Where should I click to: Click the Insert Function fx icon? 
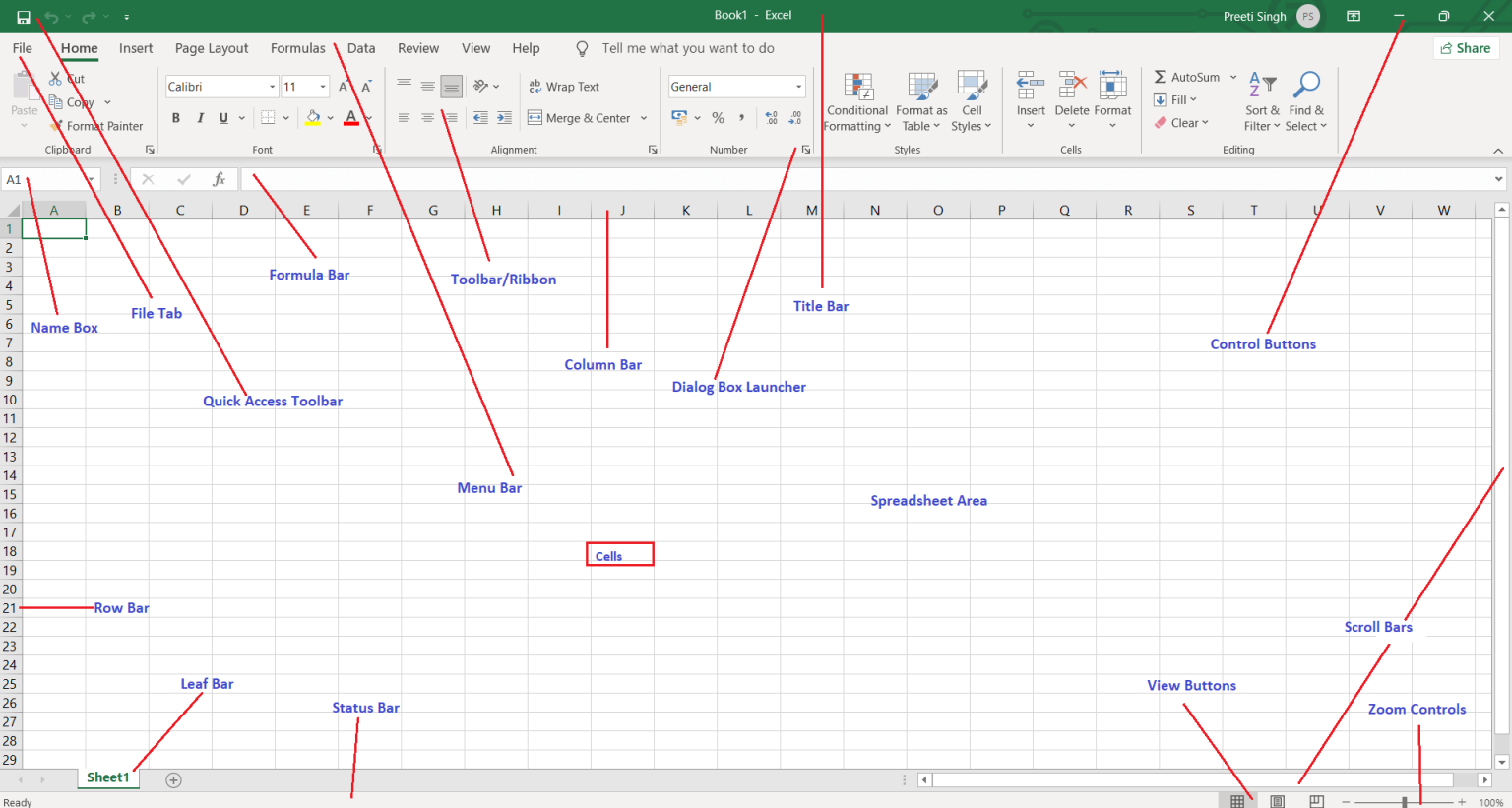pyautogui.click(x=219, y=178)
